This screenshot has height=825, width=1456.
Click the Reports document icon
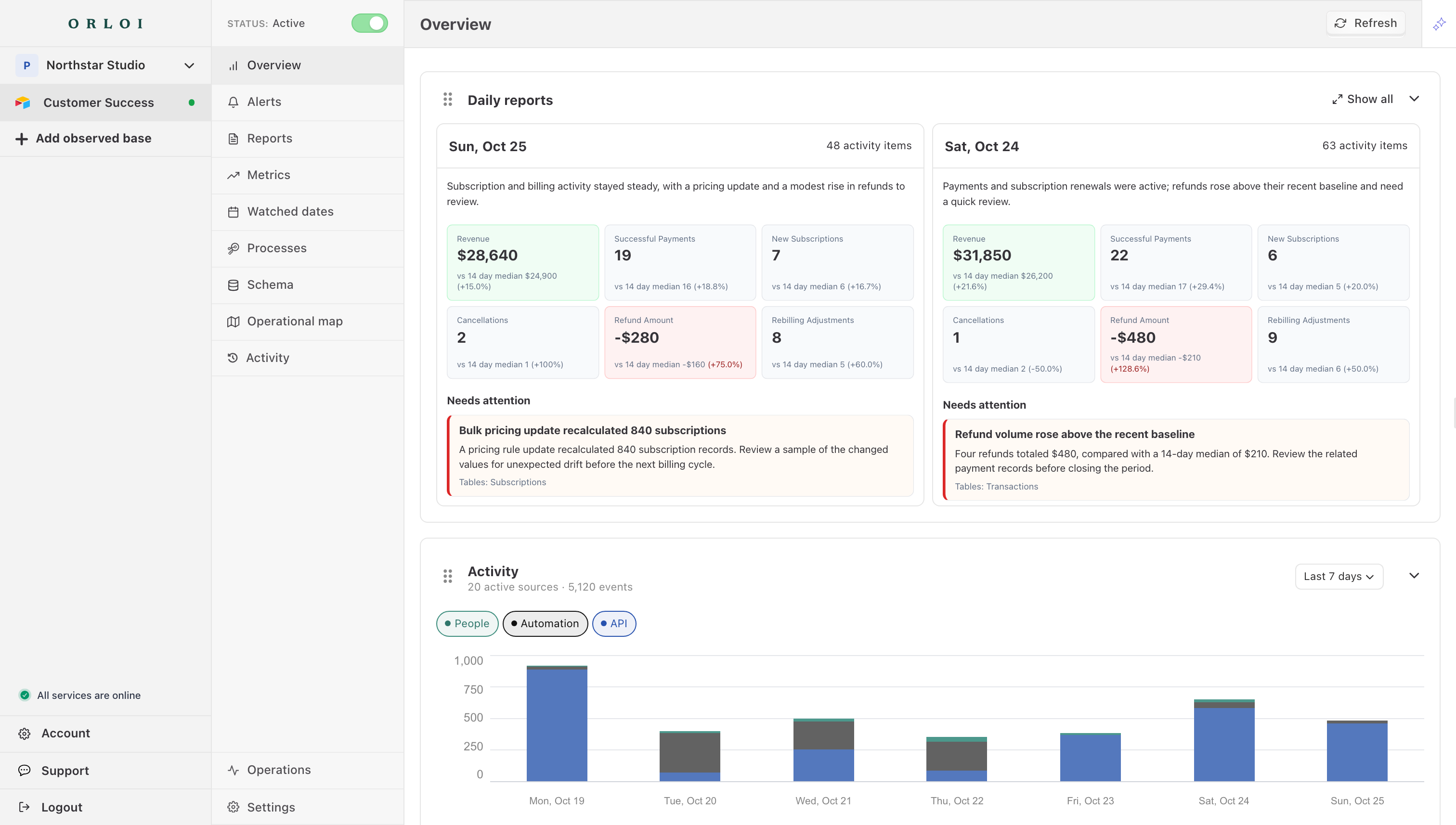pyautogui.click(x=233, y=139)
